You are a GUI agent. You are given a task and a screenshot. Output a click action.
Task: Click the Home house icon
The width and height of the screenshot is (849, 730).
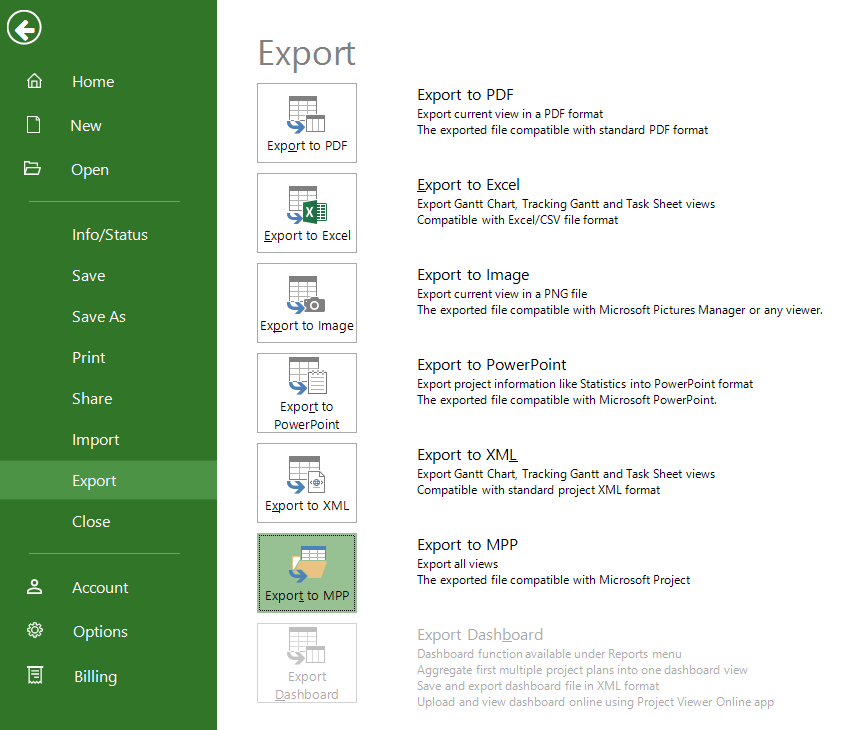[x=34, y=81]
